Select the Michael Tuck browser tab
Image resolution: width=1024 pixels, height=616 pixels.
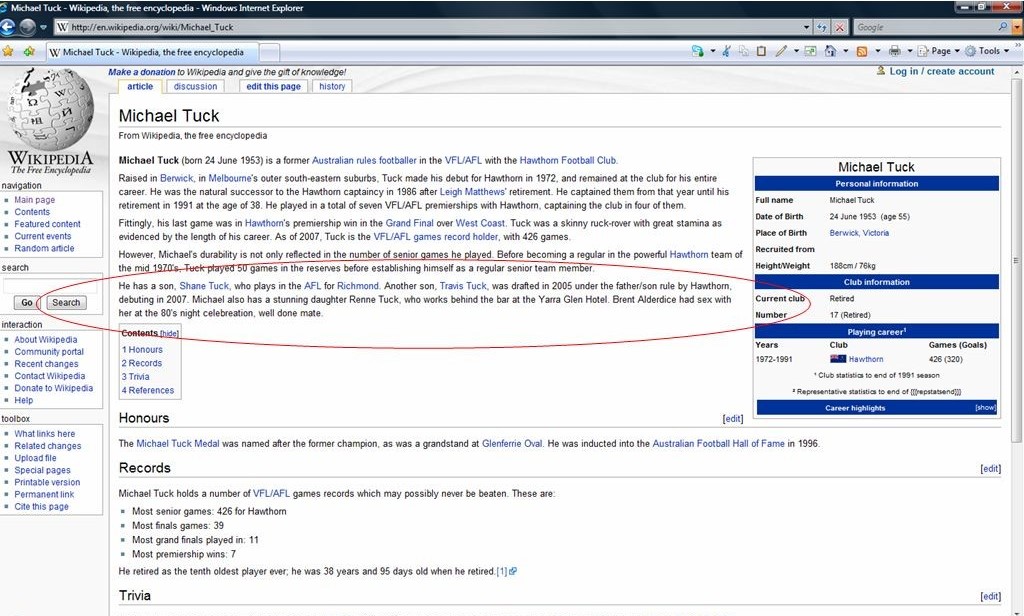pyautogui.click(x=153, y=52)
